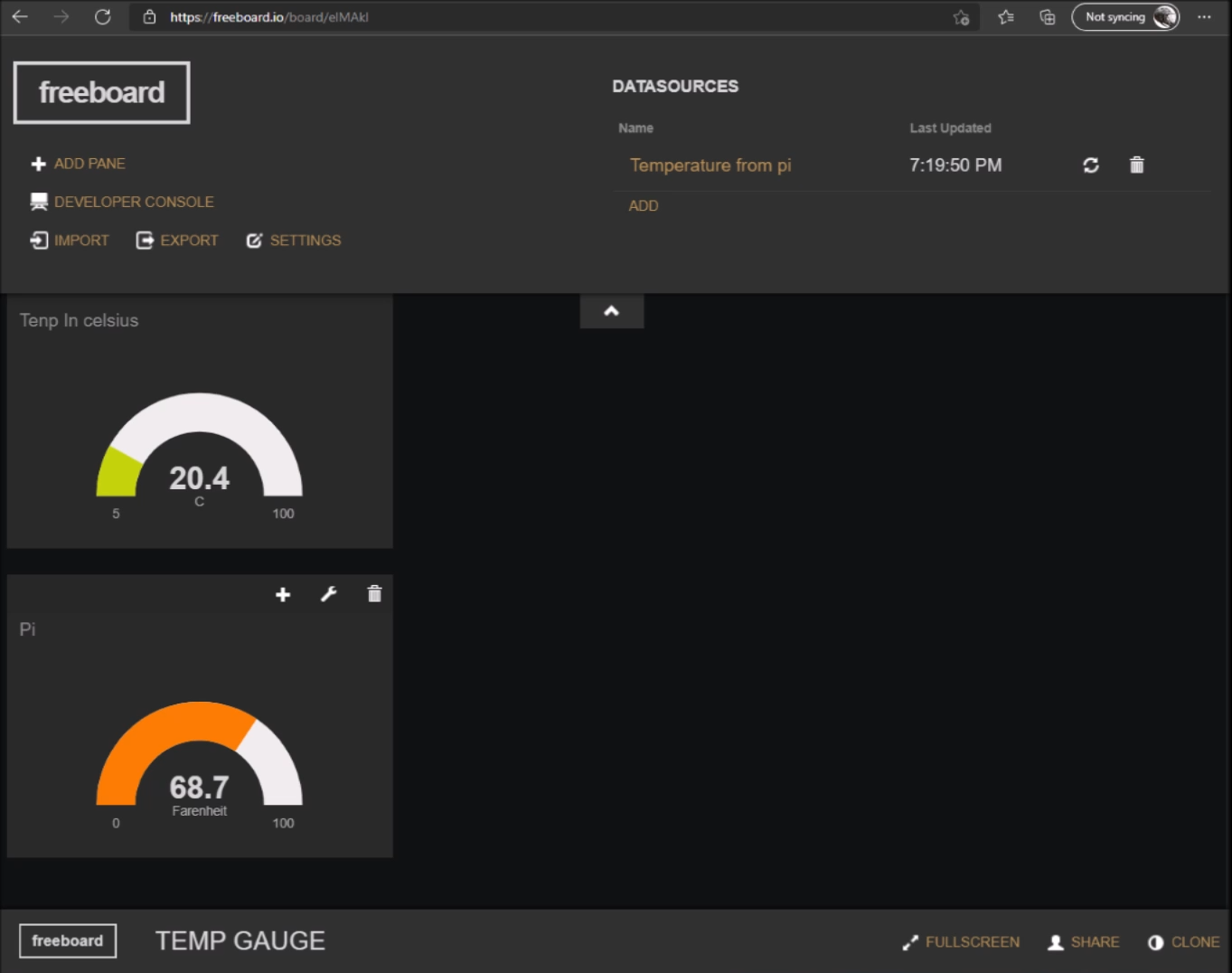Viewport: 1232px width, 973px height.
Task: Enter FULLSCREEN mode
Action: tap(961, 942)
